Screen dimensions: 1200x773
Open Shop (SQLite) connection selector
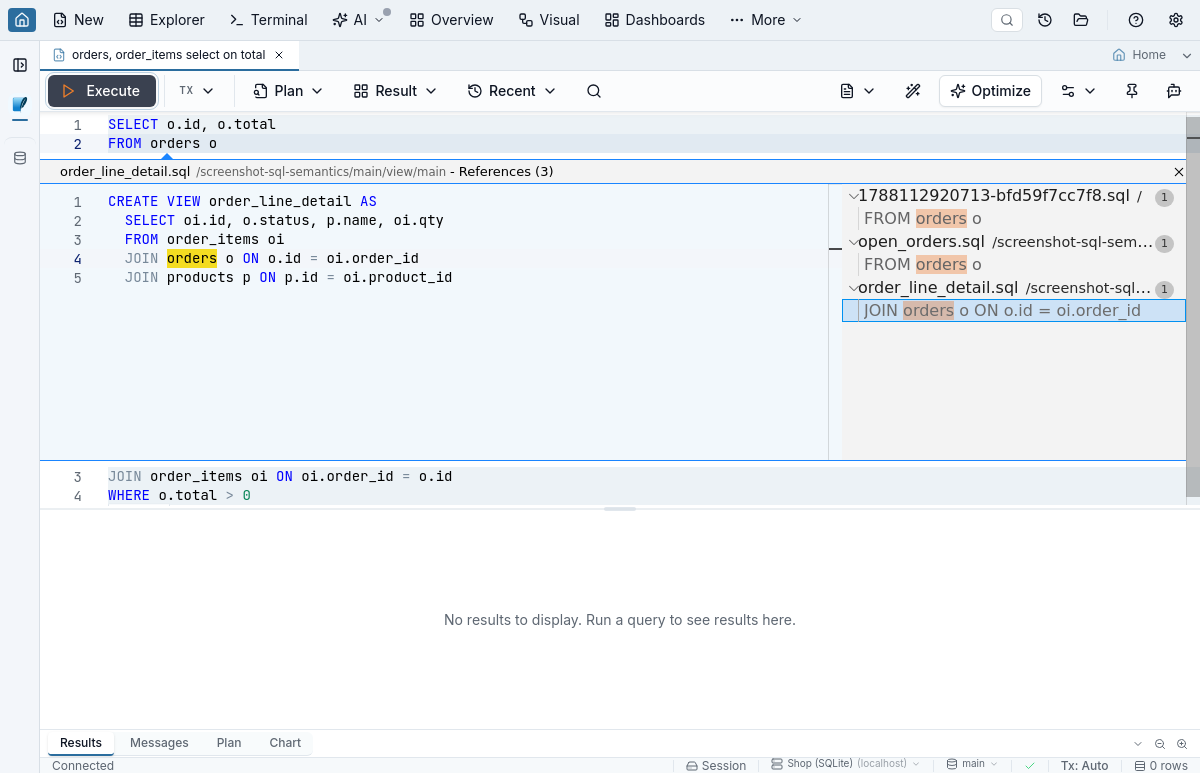pos(845,765)
